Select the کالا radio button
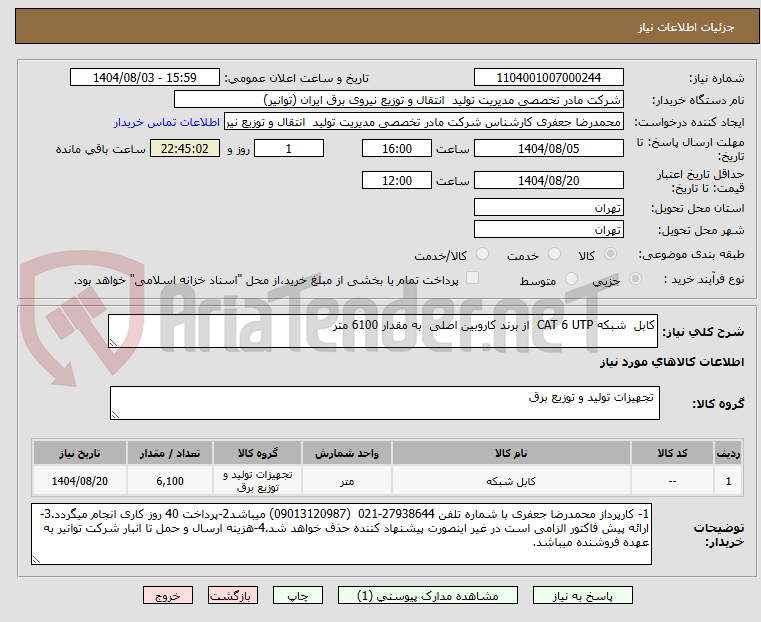 click(x=611, y=254)
